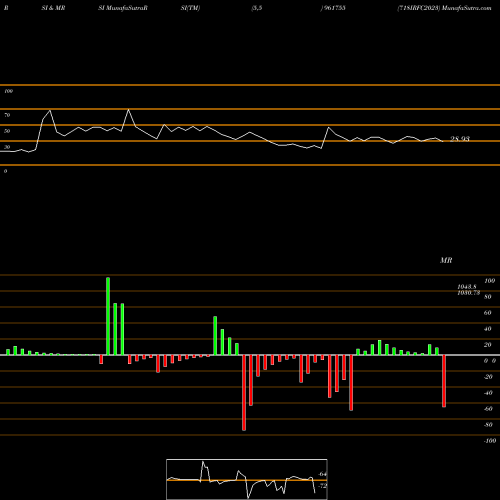Click the RSI axis label '50'
This screenshot has height=500, width=500.
pos(7,131)
